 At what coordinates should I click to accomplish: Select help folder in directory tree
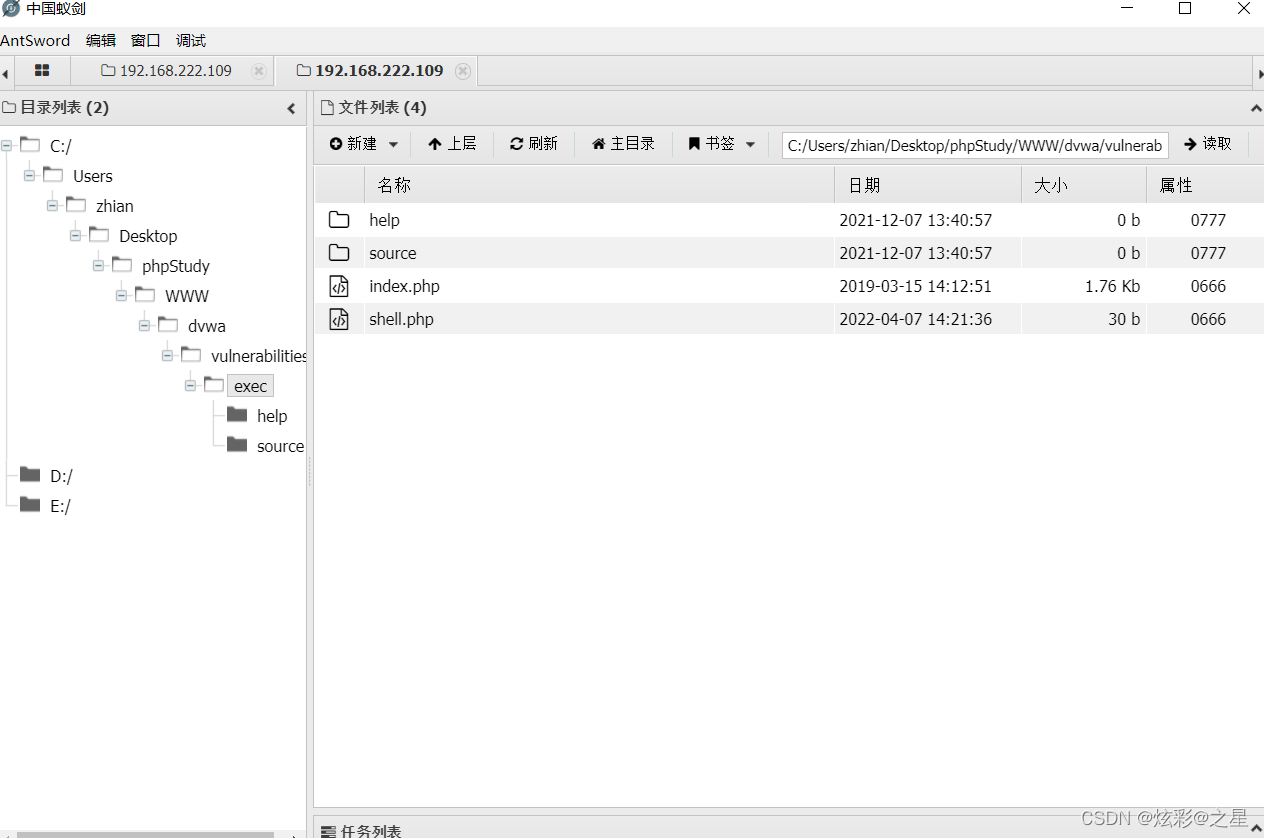click(272, 416)
